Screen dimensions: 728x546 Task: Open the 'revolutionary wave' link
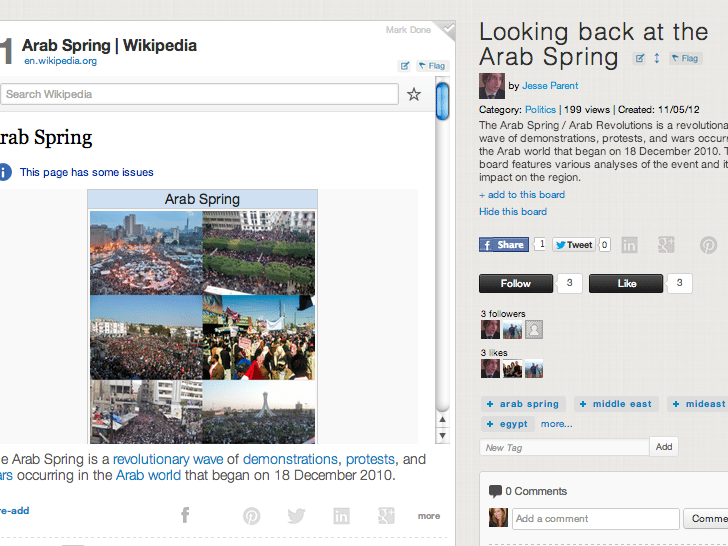point(168,459)
